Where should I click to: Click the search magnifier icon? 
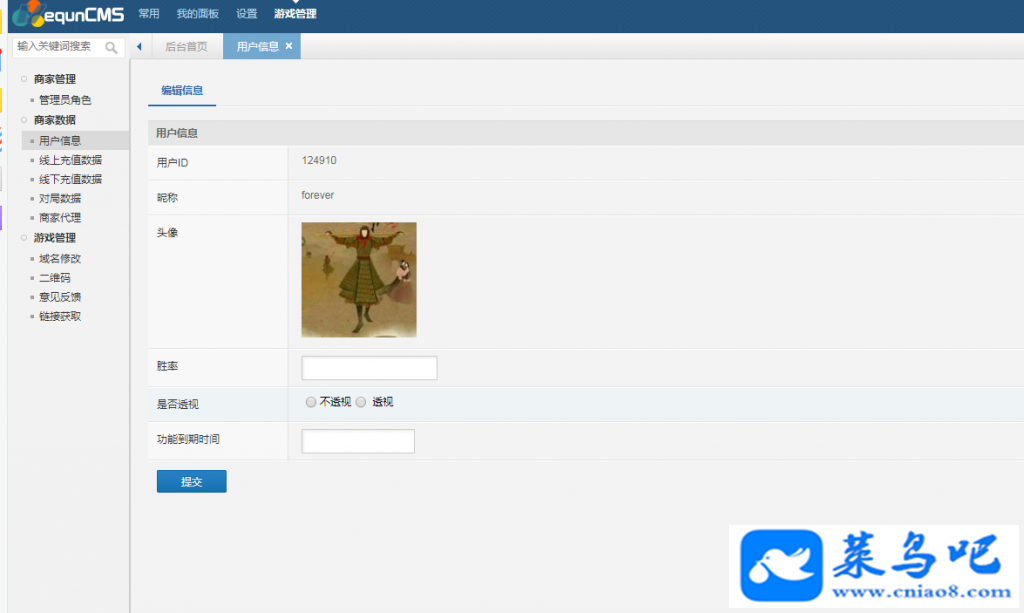(111, 48)
